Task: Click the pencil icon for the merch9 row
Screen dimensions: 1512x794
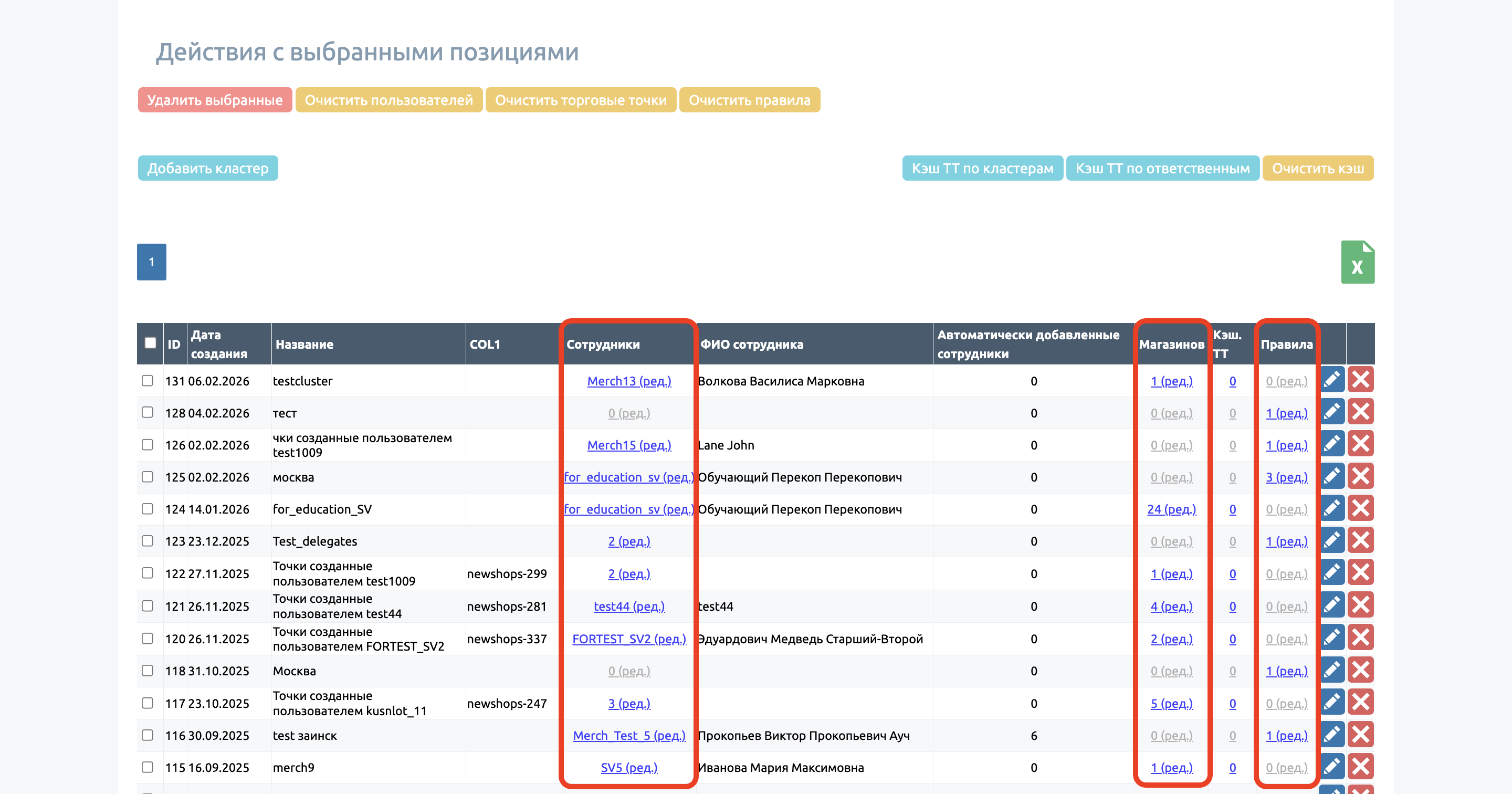Action: click(1332, 766)
